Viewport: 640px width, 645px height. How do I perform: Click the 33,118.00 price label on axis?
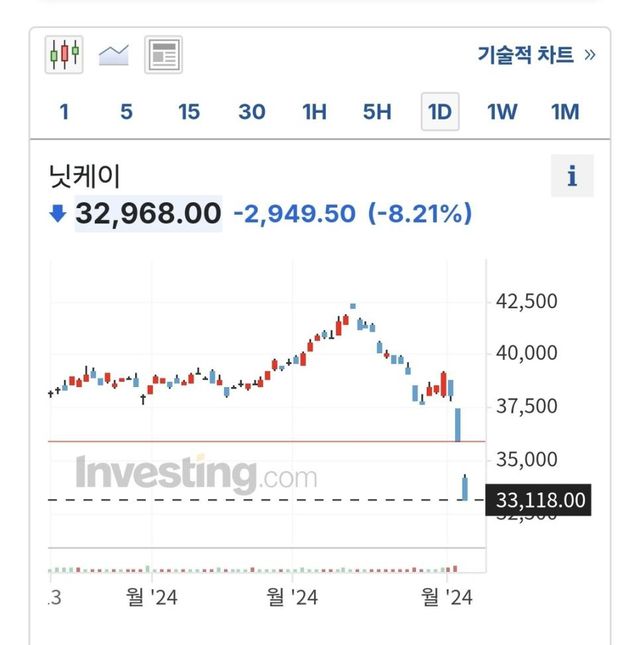(539, 499)
